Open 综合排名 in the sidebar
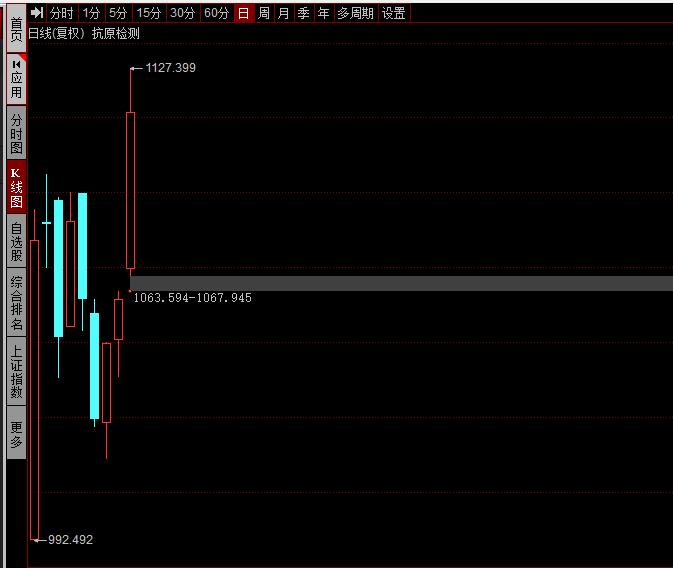This screenshot has width=673, height=568. coord(16,302)
